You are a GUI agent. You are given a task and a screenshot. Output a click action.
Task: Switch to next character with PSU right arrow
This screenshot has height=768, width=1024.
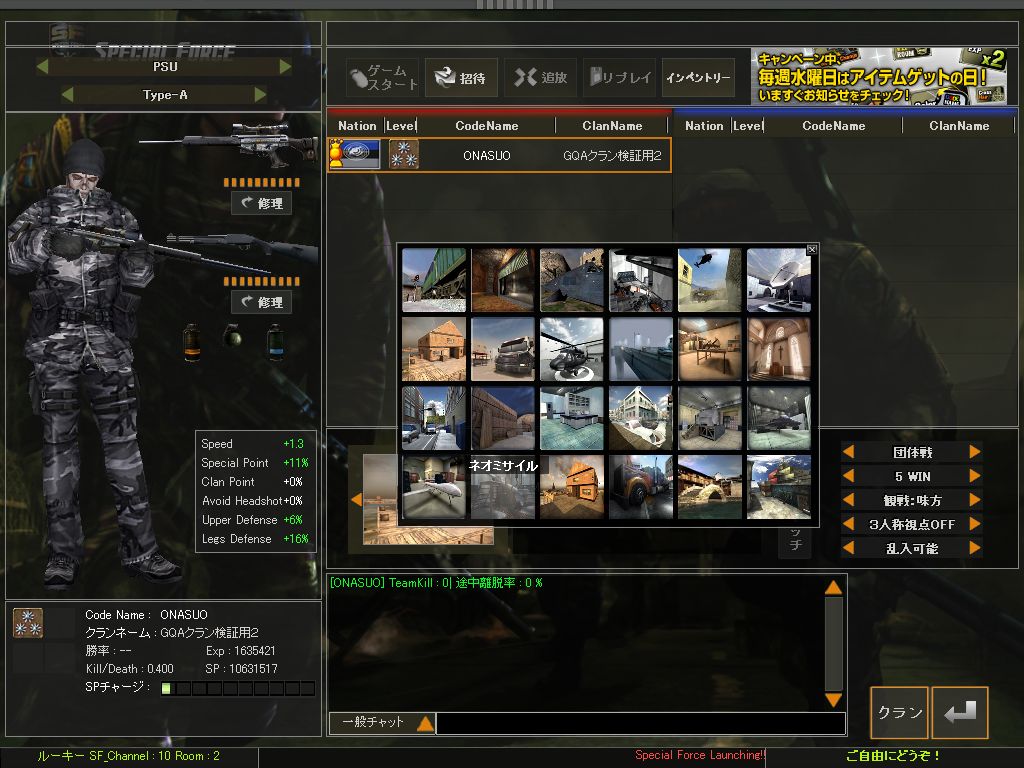[285, 66]
